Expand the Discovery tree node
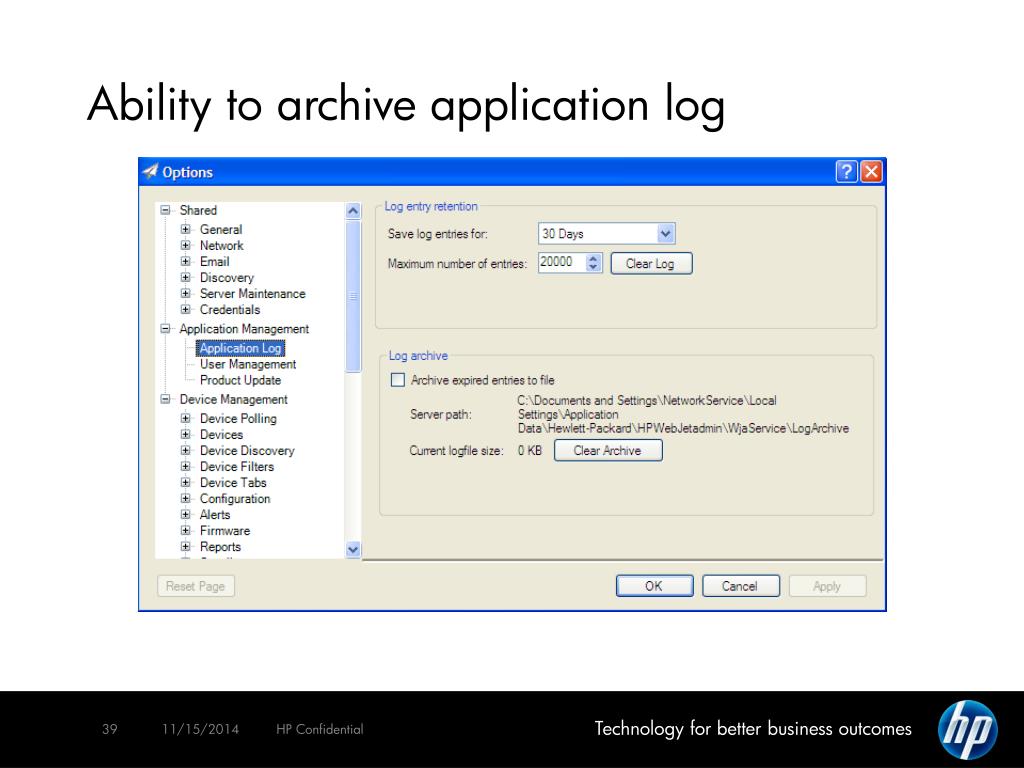 185,278
